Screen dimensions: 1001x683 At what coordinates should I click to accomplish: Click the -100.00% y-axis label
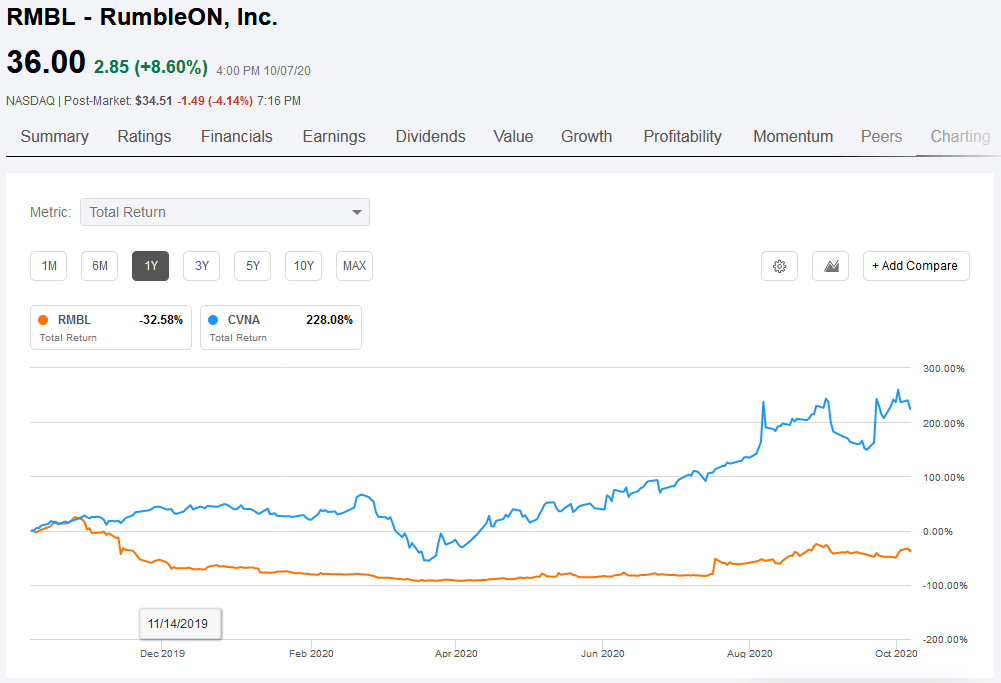pos(945,585)
